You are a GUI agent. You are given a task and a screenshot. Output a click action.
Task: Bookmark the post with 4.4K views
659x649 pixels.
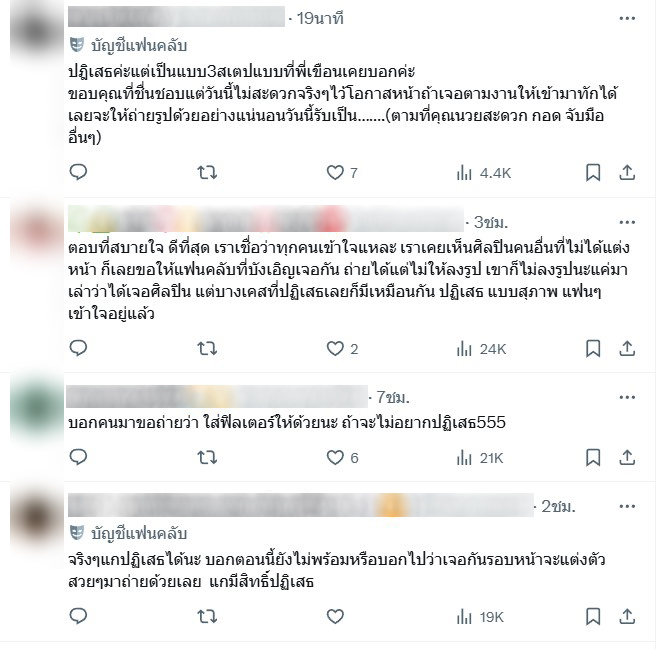[593, 173]
